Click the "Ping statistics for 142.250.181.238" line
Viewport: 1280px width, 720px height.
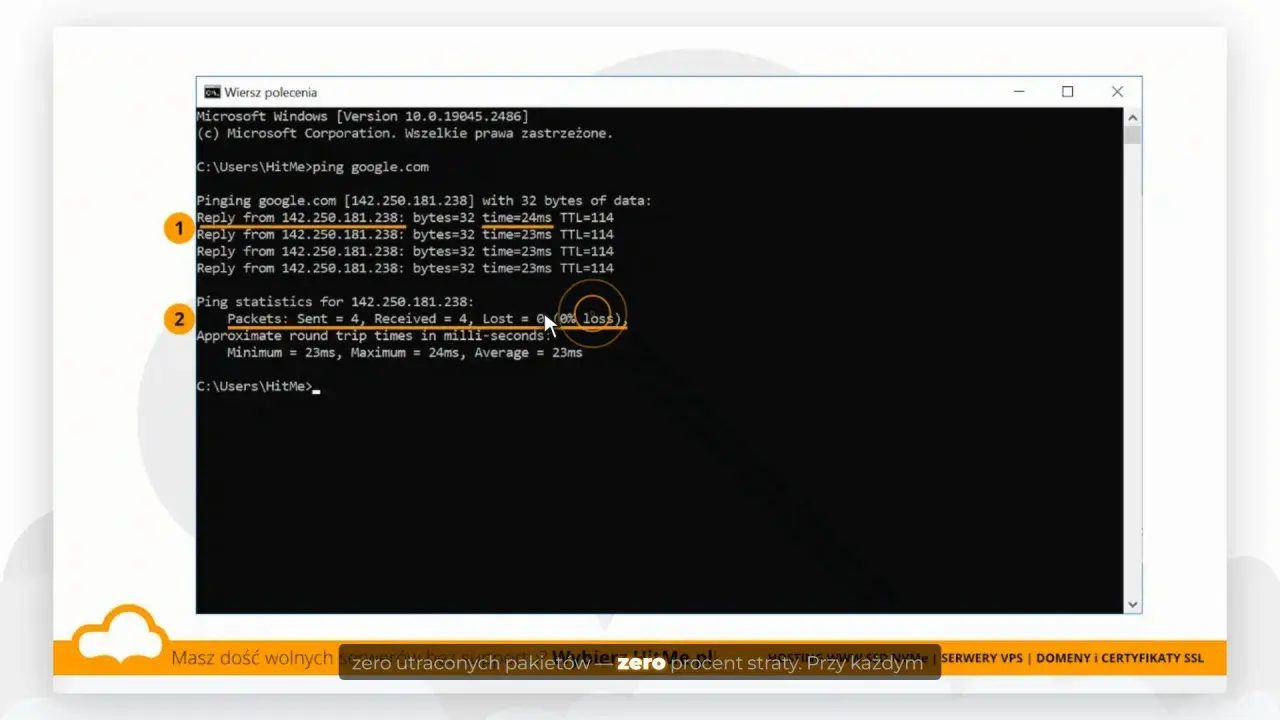pos(336,302)
